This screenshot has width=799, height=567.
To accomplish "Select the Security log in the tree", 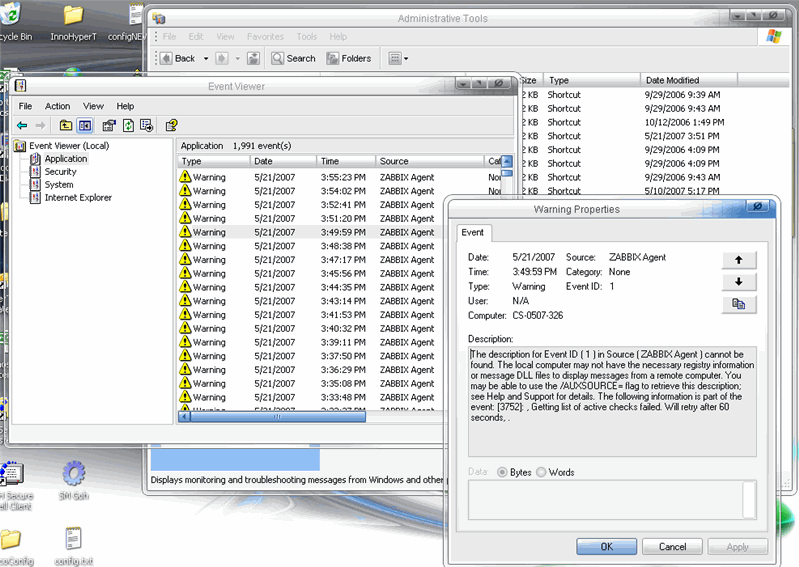I will [60, 172].
